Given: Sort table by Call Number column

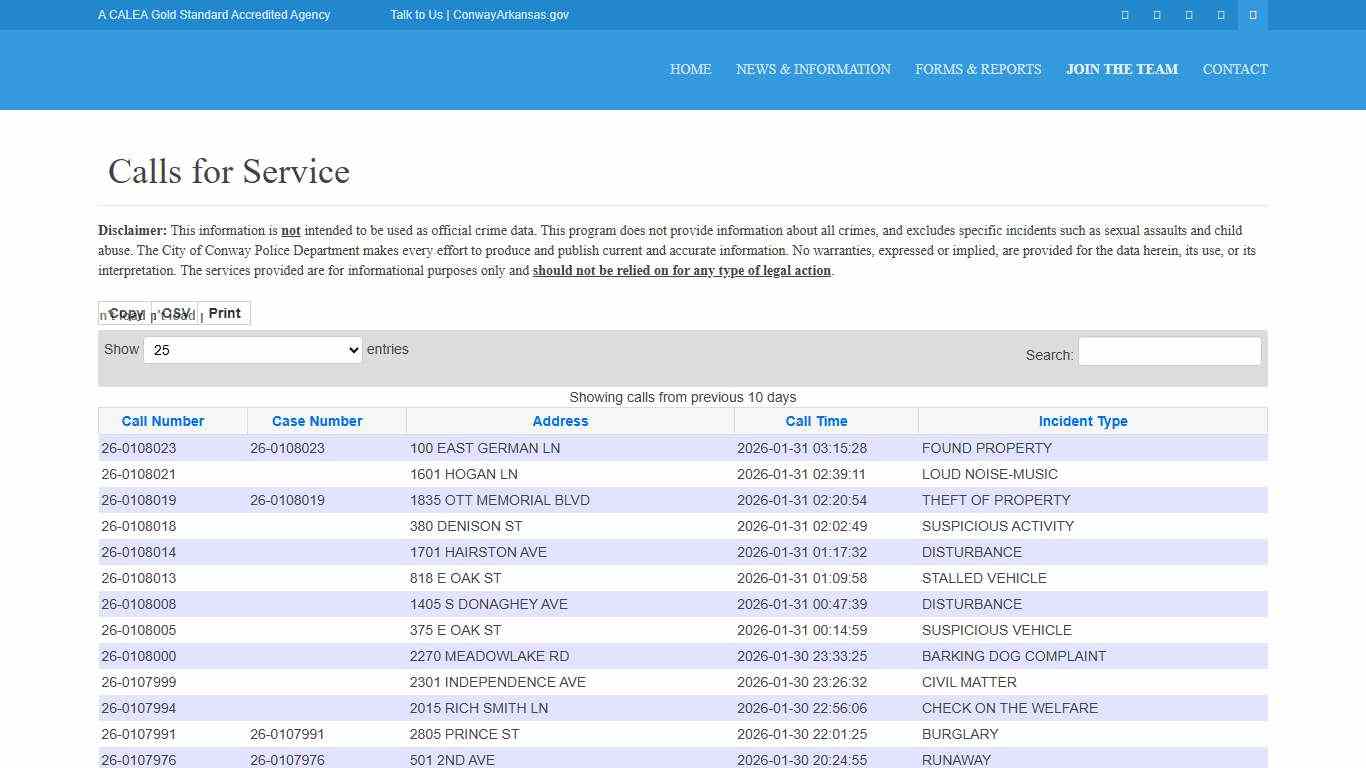Looking at the screenshot, I should pyautogui.click(x=162, y=421).
